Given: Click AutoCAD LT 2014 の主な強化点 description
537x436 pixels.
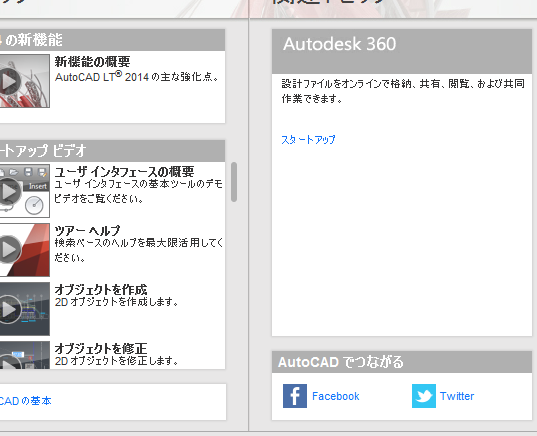Looking at the screenshot, I should click(137, 76).
